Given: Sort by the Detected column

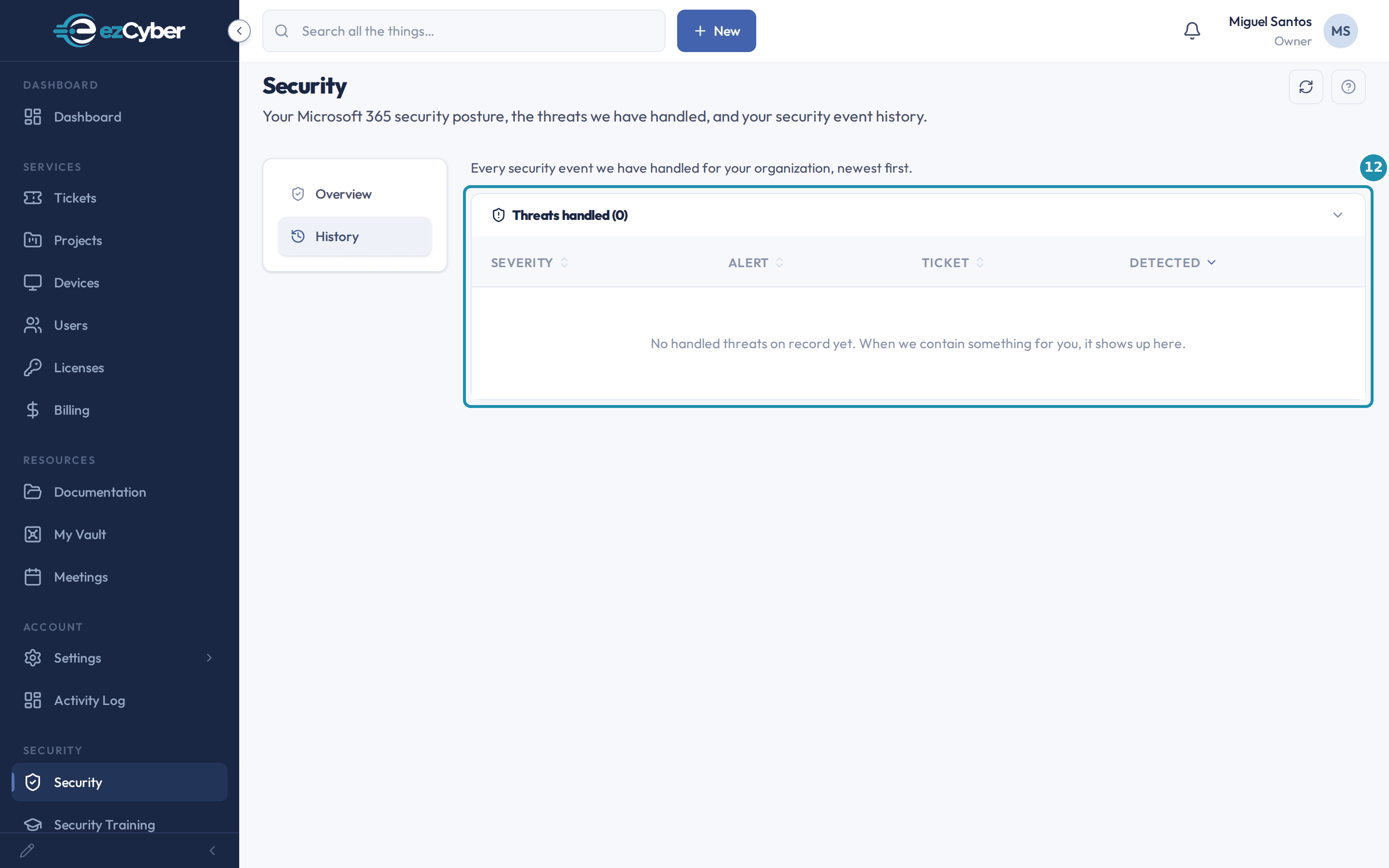Looking at the screenshot, I should coord(1172,263).
